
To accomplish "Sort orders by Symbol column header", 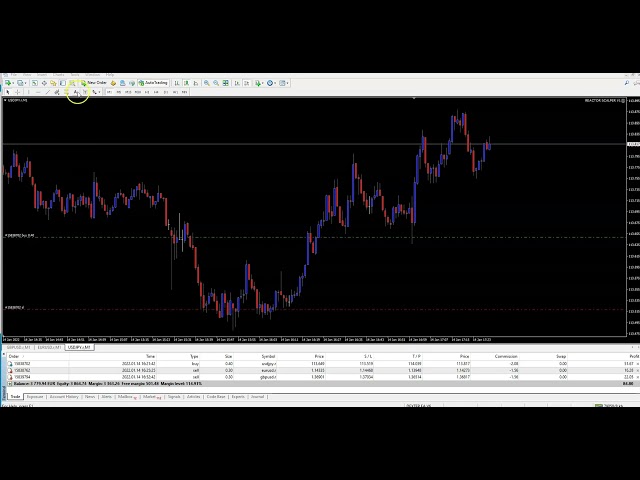I will tap(268, 355).
